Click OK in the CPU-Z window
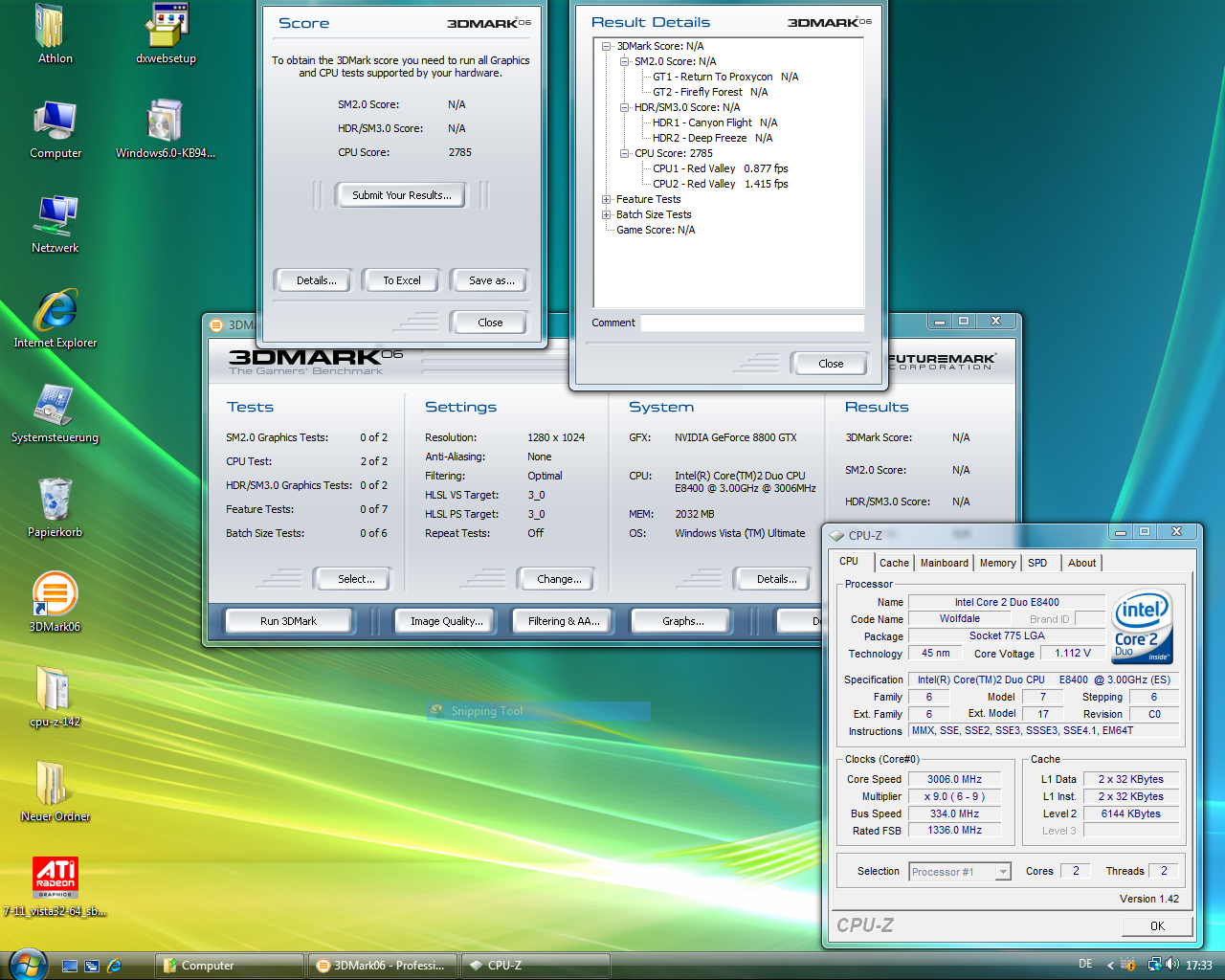 point(1157,925)
